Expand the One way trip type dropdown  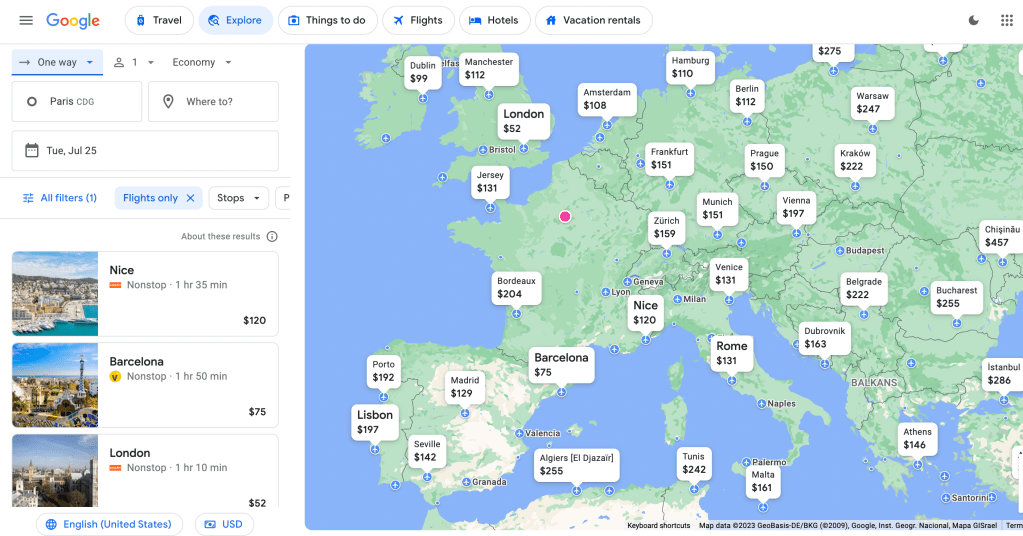point(58,62)
